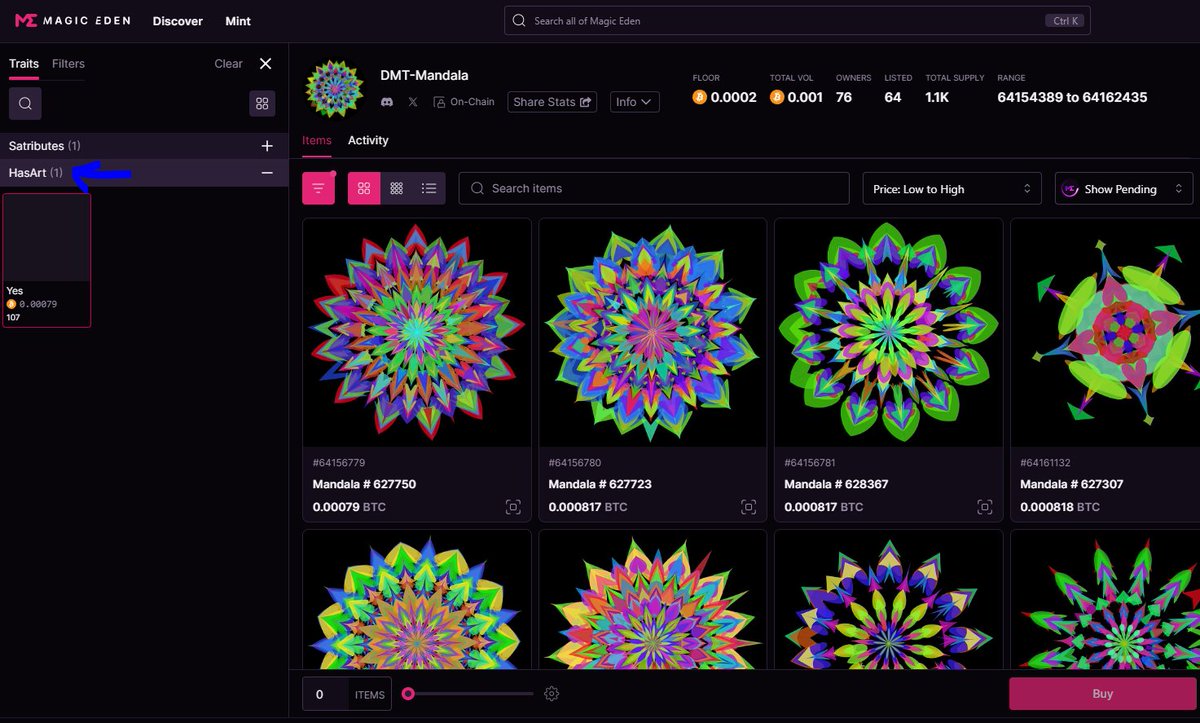This screenshot has height=723, width=1200.
Task: Click the owners count 76
Action: [844, 97]
